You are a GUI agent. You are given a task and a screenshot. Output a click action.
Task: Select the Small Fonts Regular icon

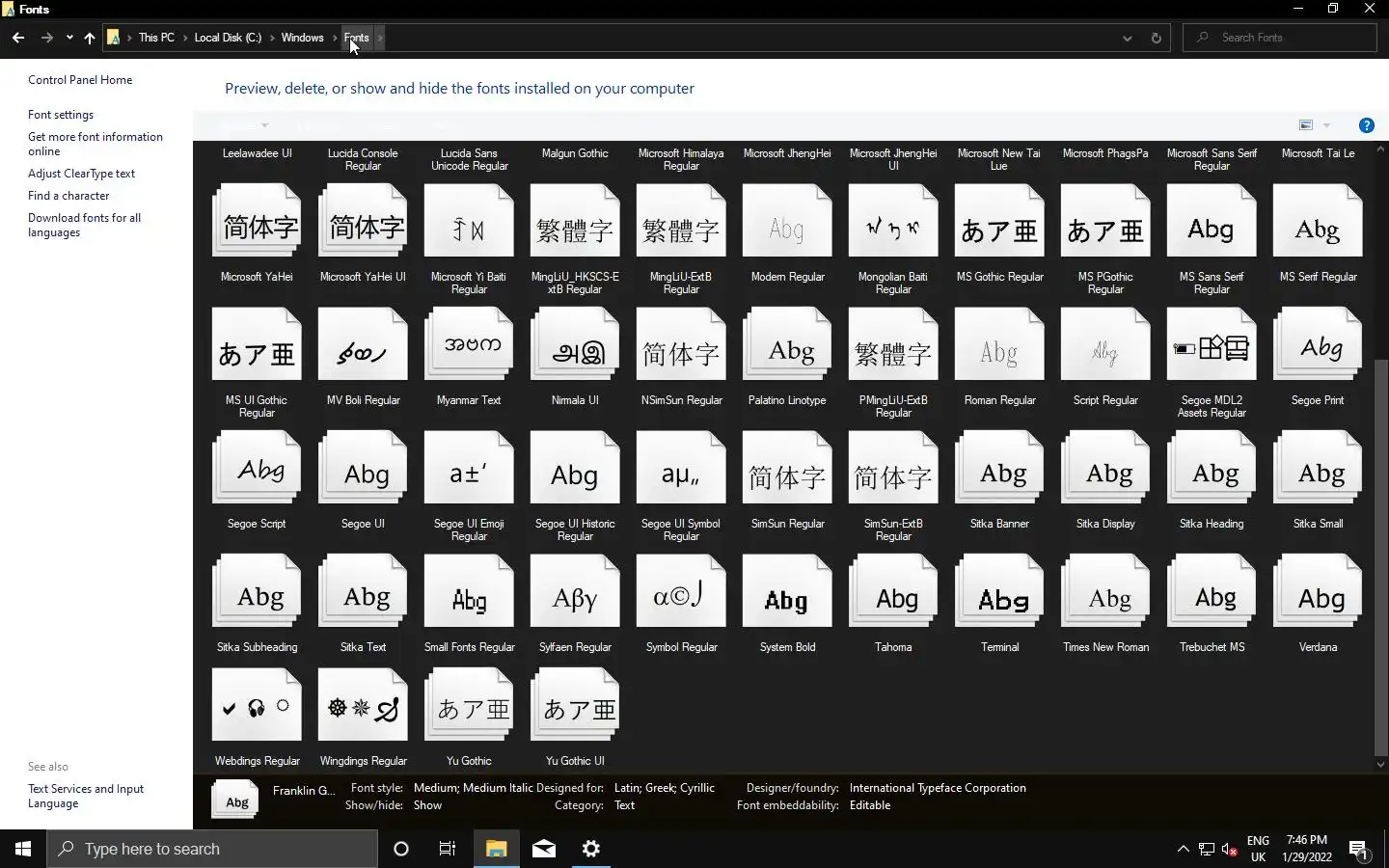coord(469,591)
